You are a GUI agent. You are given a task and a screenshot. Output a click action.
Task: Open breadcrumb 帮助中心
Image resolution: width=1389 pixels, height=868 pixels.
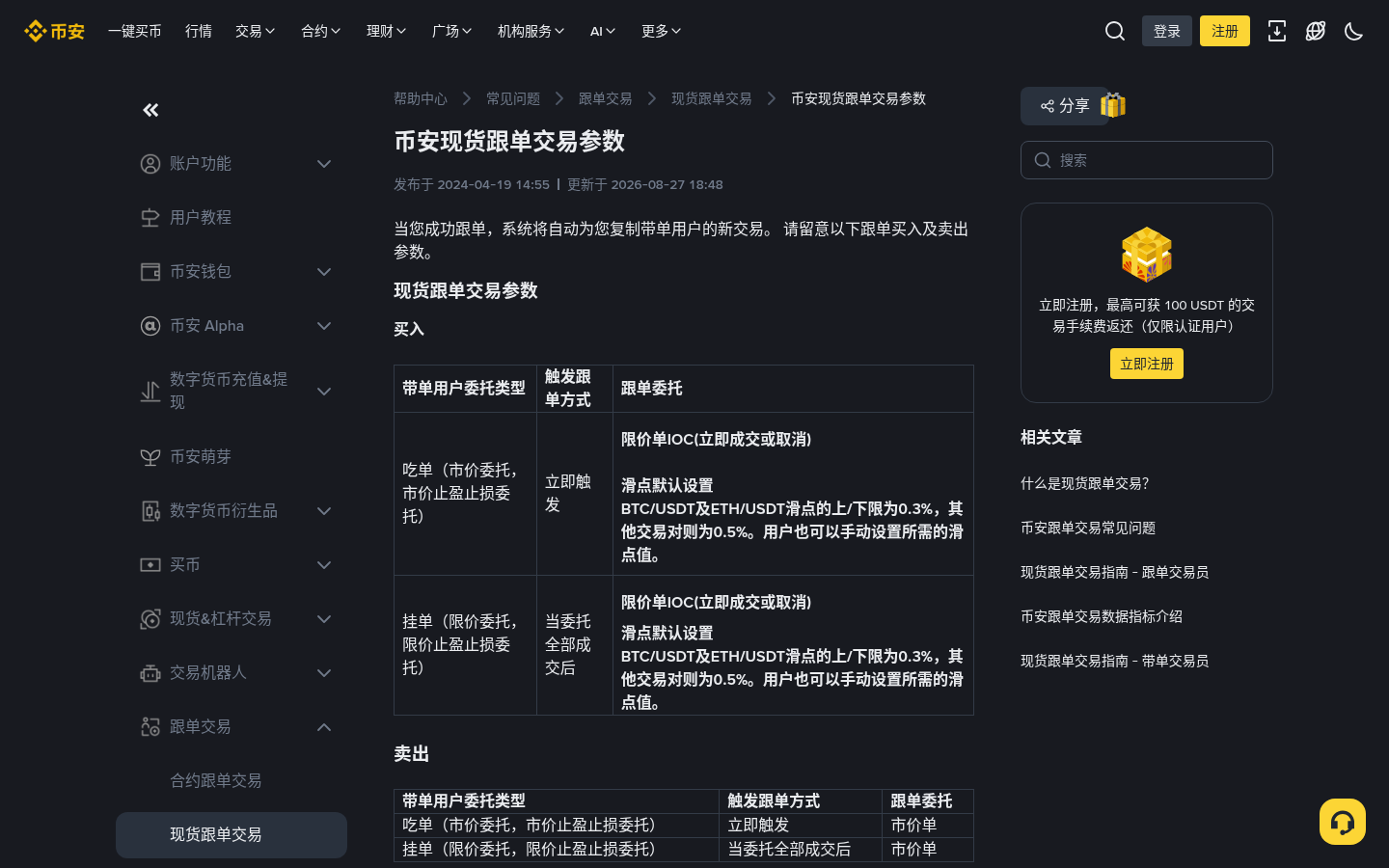[421, 98]
